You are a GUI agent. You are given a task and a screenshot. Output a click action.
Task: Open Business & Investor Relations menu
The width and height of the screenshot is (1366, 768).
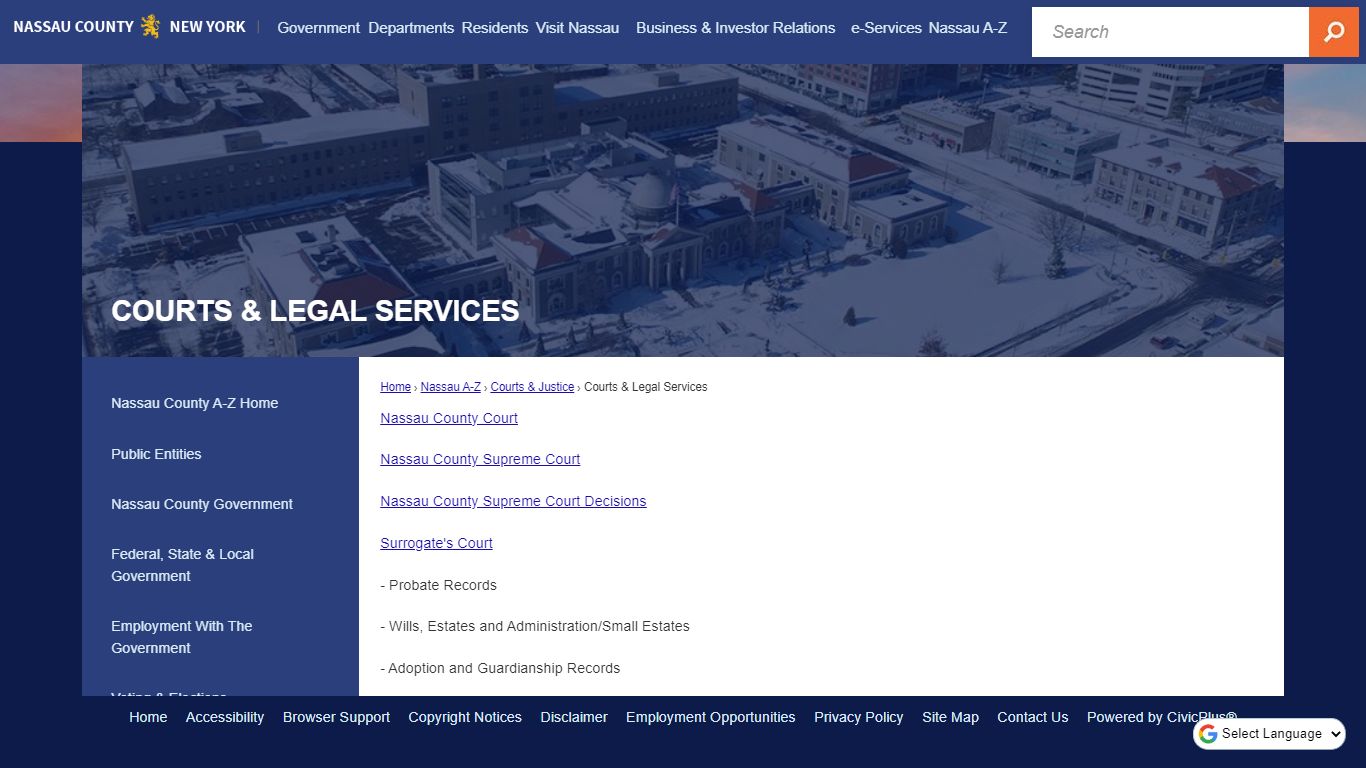tap(735, 28)
